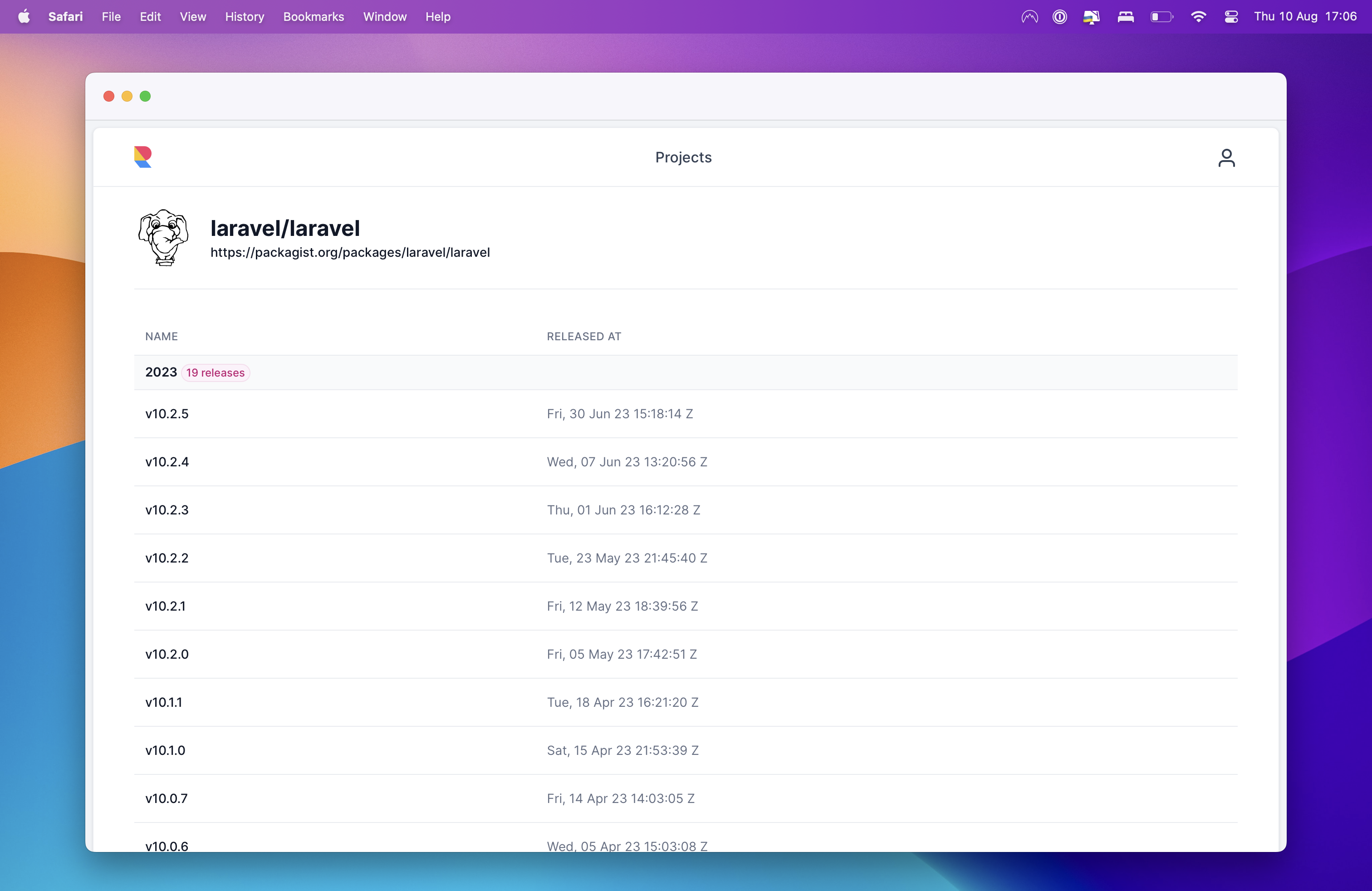Image resolution: width=1372 pixels, height=891 pixels.
Task: Click the menu bar date and time
Action: [1305, 17]
